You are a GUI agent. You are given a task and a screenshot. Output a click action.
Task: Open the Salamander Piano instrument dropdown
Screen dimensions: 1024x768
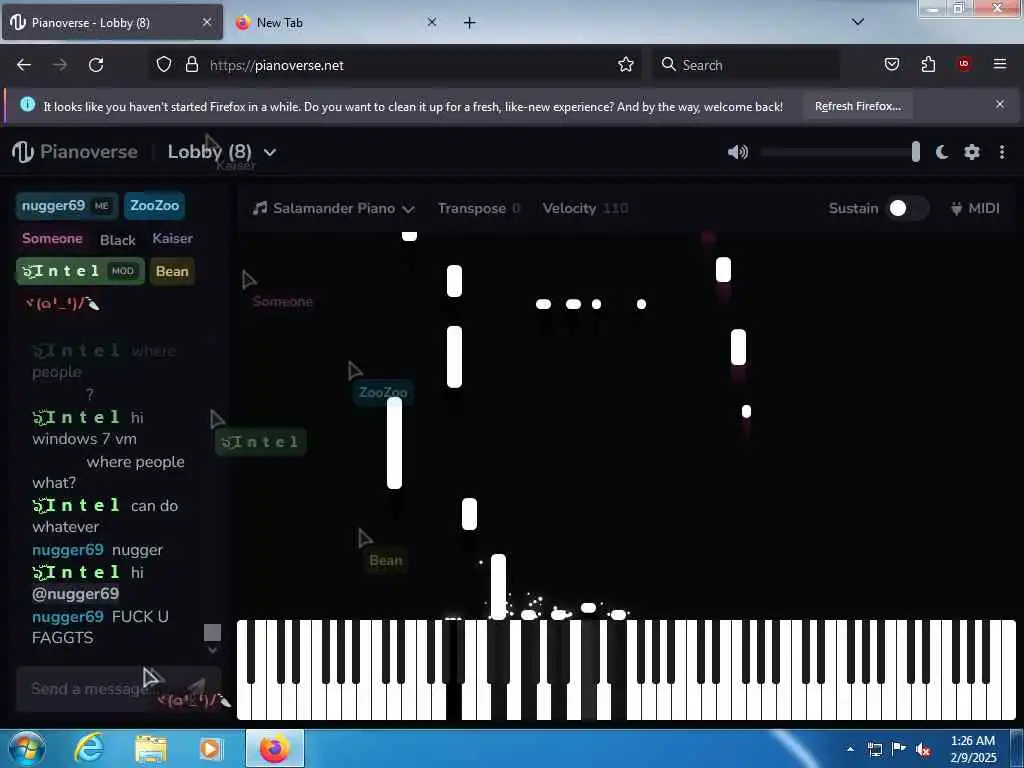click(x=334, y=208)
